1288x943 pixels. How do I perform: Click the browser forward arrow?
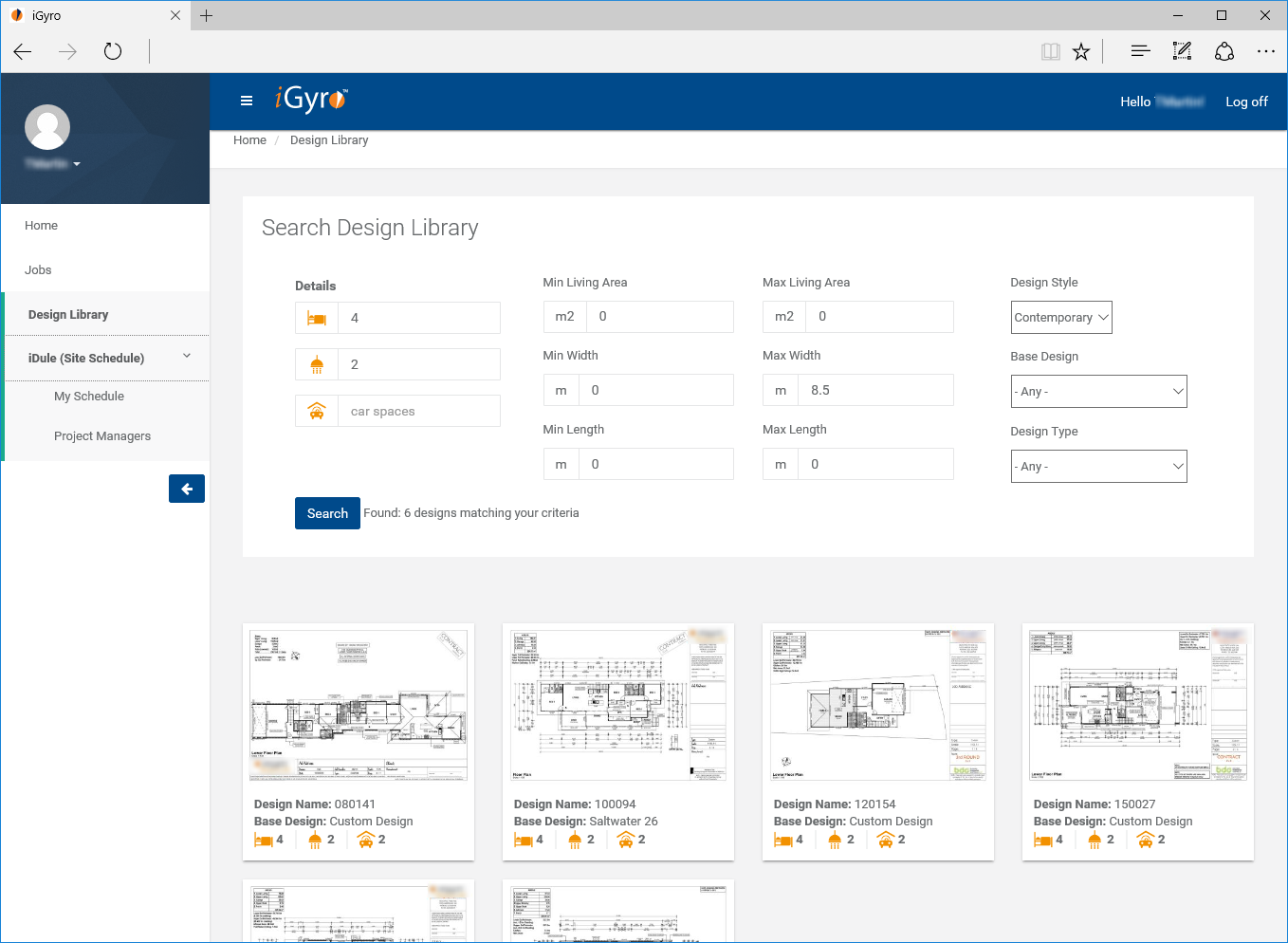[x=67, y=51]
